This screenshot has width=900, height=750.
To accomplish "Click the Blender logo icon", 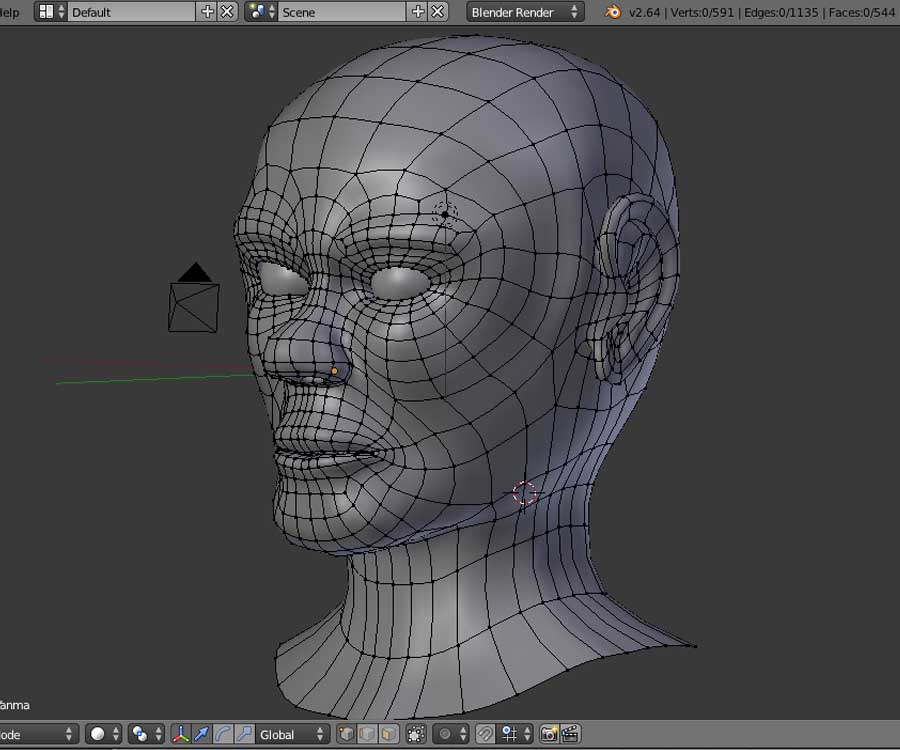I will (x=612, y=12).
